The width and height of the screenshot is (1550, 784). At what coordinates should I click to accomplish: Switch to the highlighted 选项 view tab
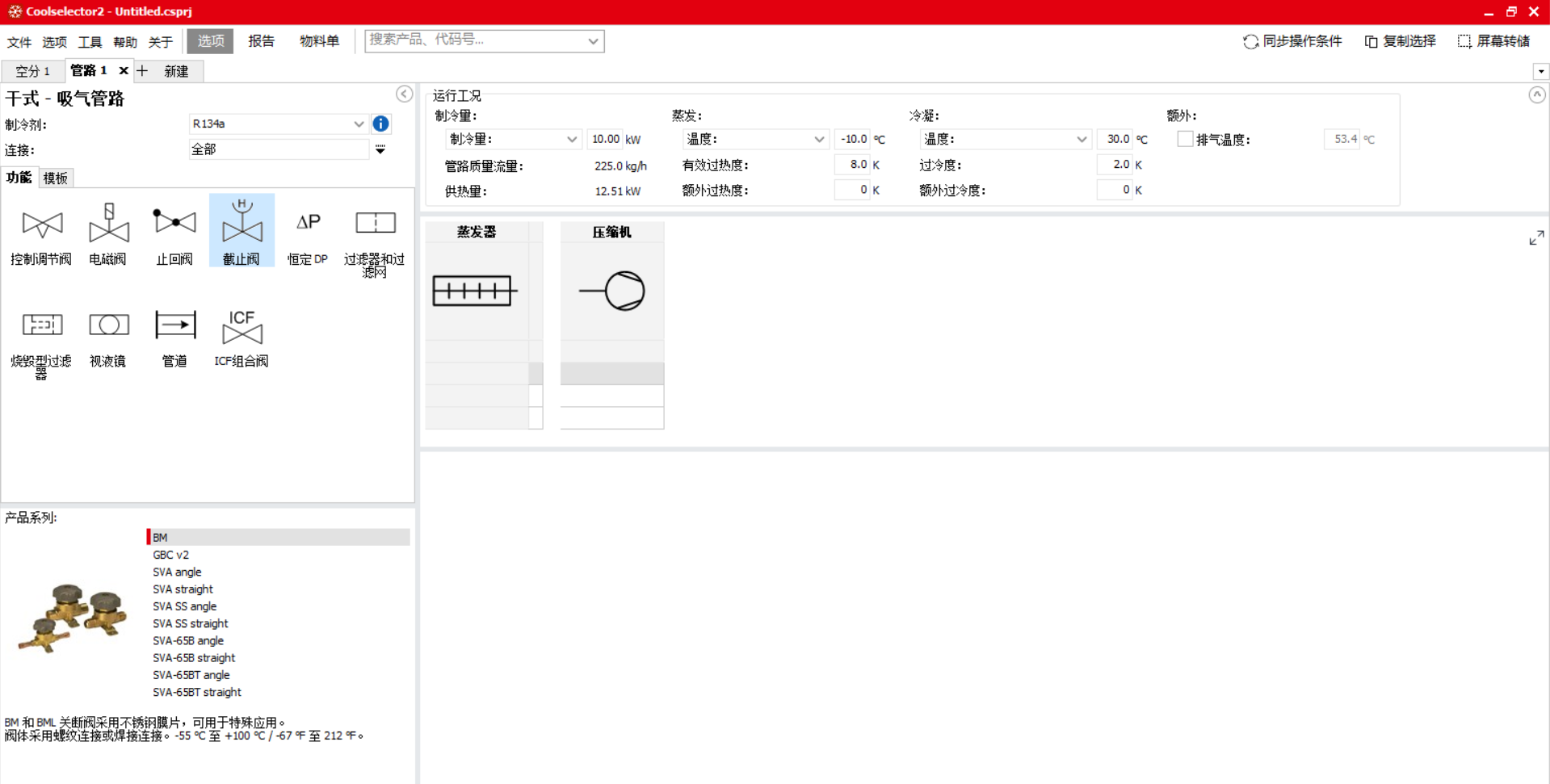[211, 41]
